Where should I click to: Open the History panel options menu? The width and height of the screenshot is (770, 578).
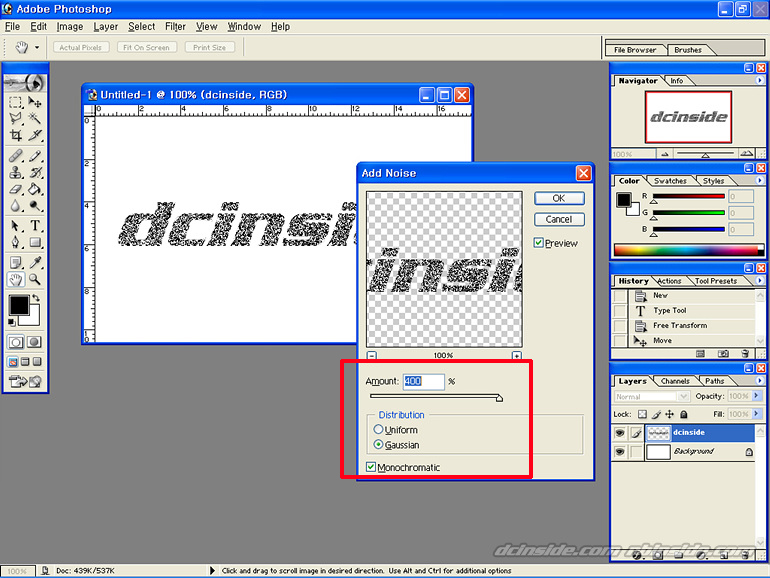(760, 280)
